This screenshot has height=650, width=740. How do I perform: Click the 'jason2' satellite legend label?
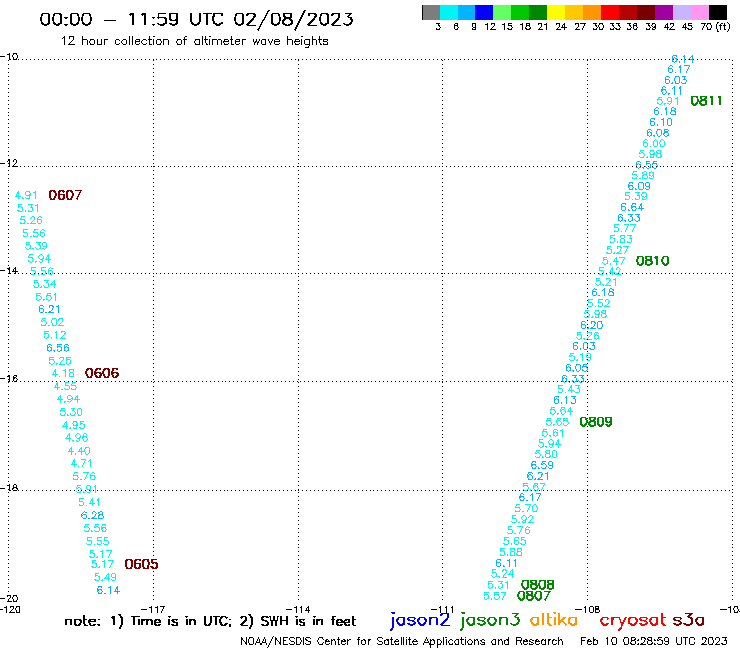click(420, 620)
